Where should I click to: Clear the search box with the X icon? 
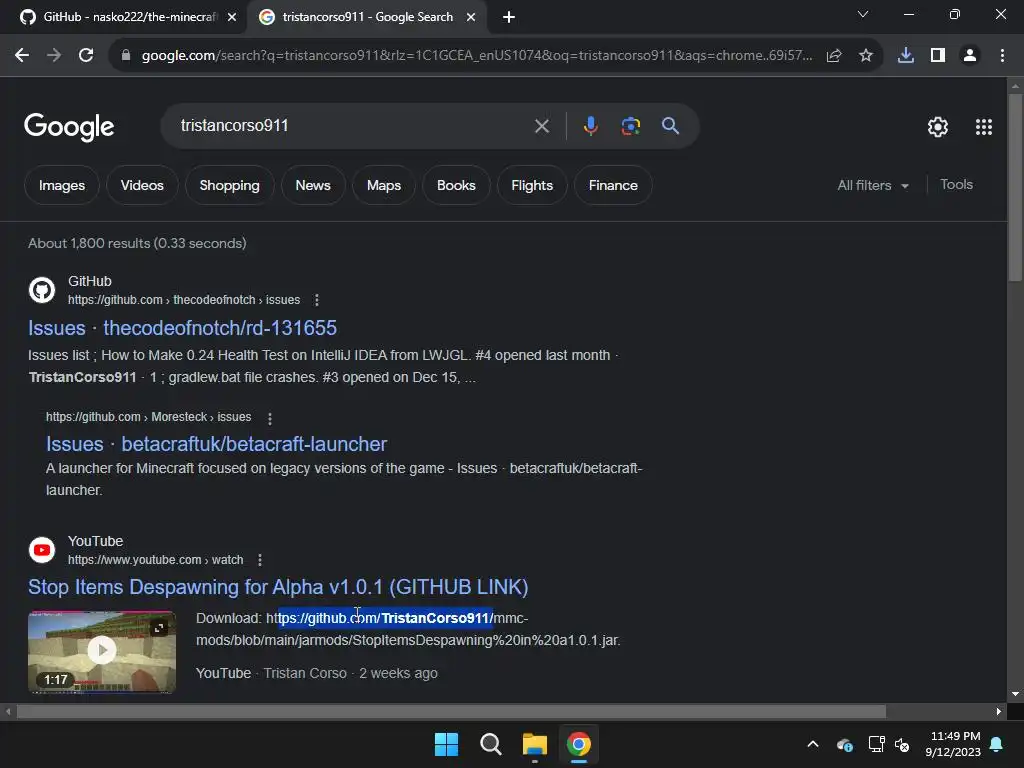[x=542, y=126]
